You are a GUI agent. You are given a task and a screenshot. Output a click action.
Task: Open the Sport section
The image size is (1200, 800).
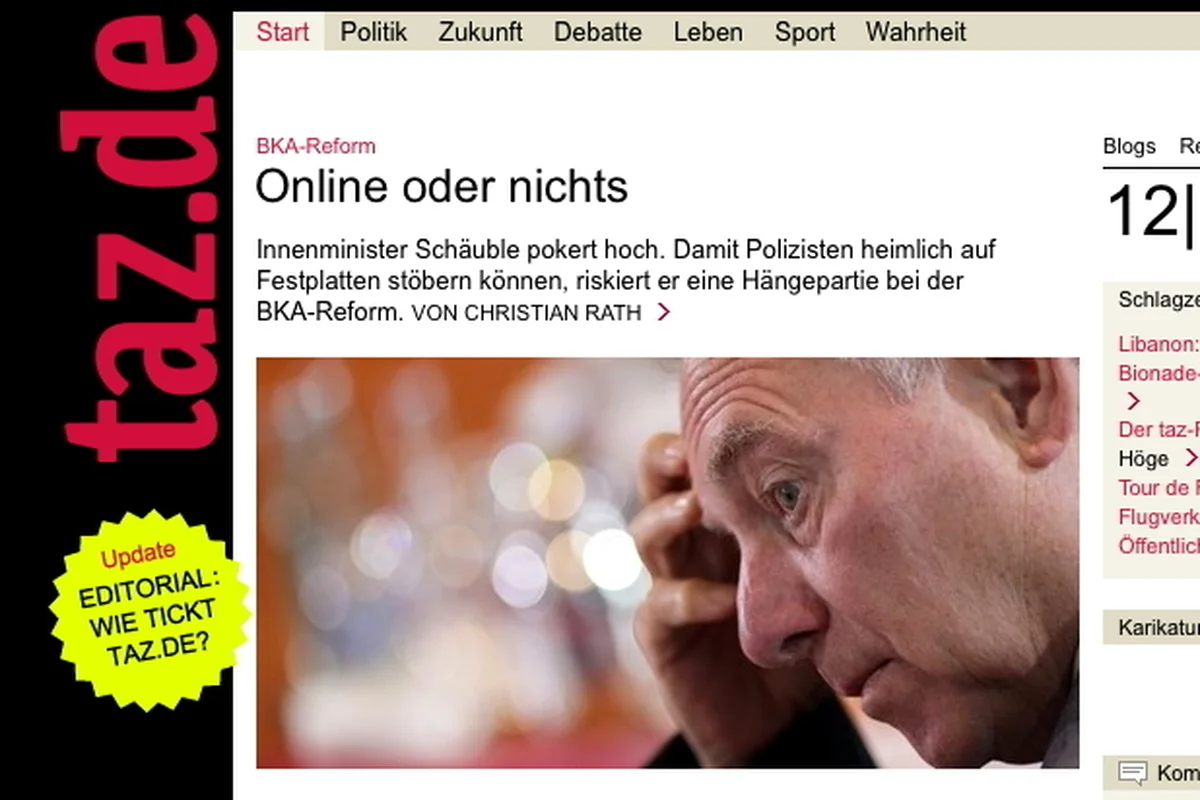pos(805,32)
